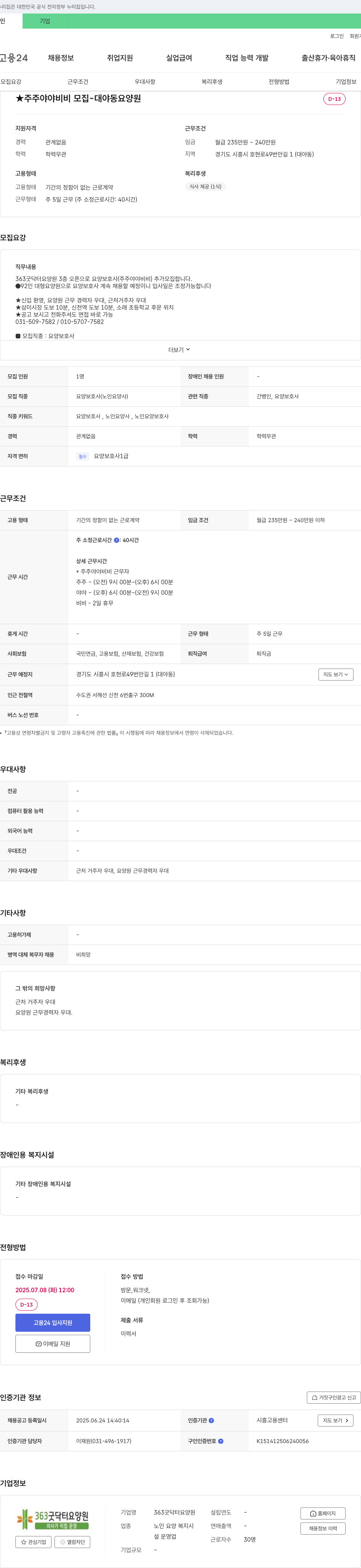Jump to the 복리후생 section tab

tap(212, 82)
